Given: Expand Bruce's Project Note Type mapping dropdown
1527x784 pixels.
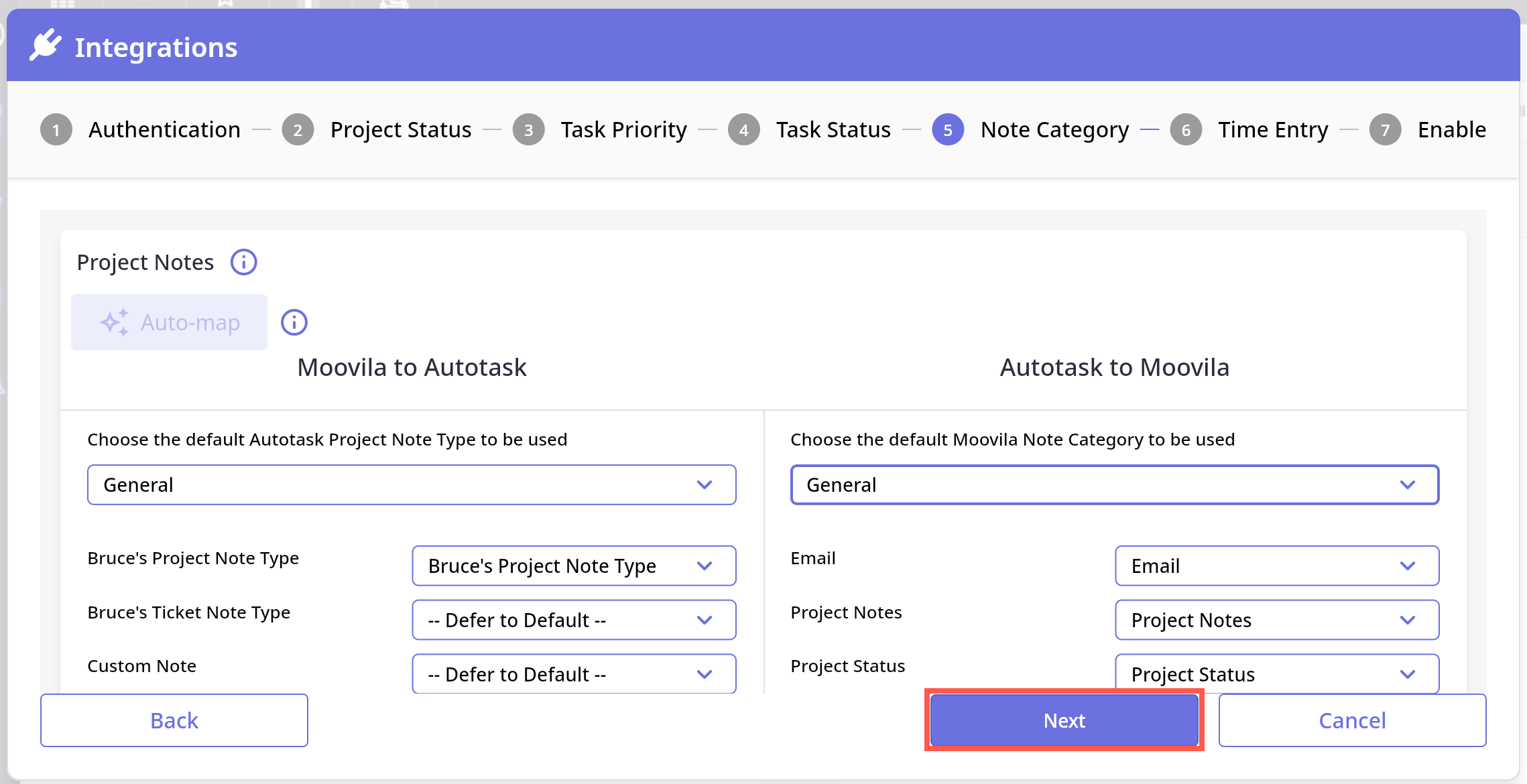Looking at the screenshot, I should point(574,566).
